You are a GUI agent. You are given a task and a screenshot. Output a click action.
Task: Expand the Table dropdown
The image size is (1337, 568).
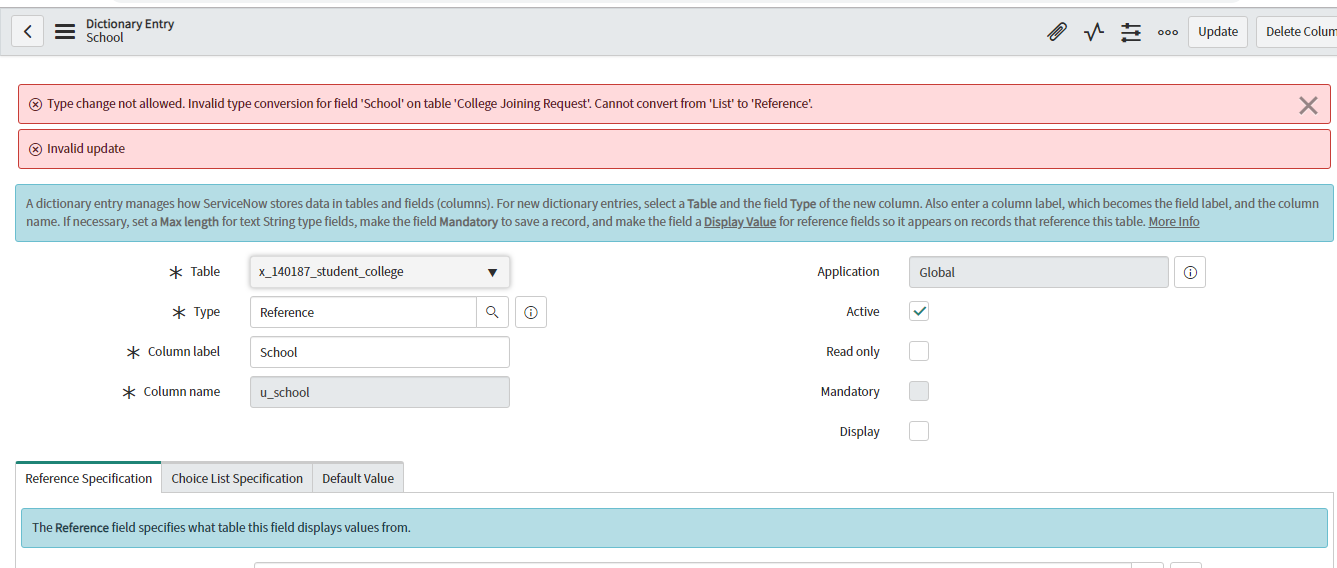(x=380, y=272)
